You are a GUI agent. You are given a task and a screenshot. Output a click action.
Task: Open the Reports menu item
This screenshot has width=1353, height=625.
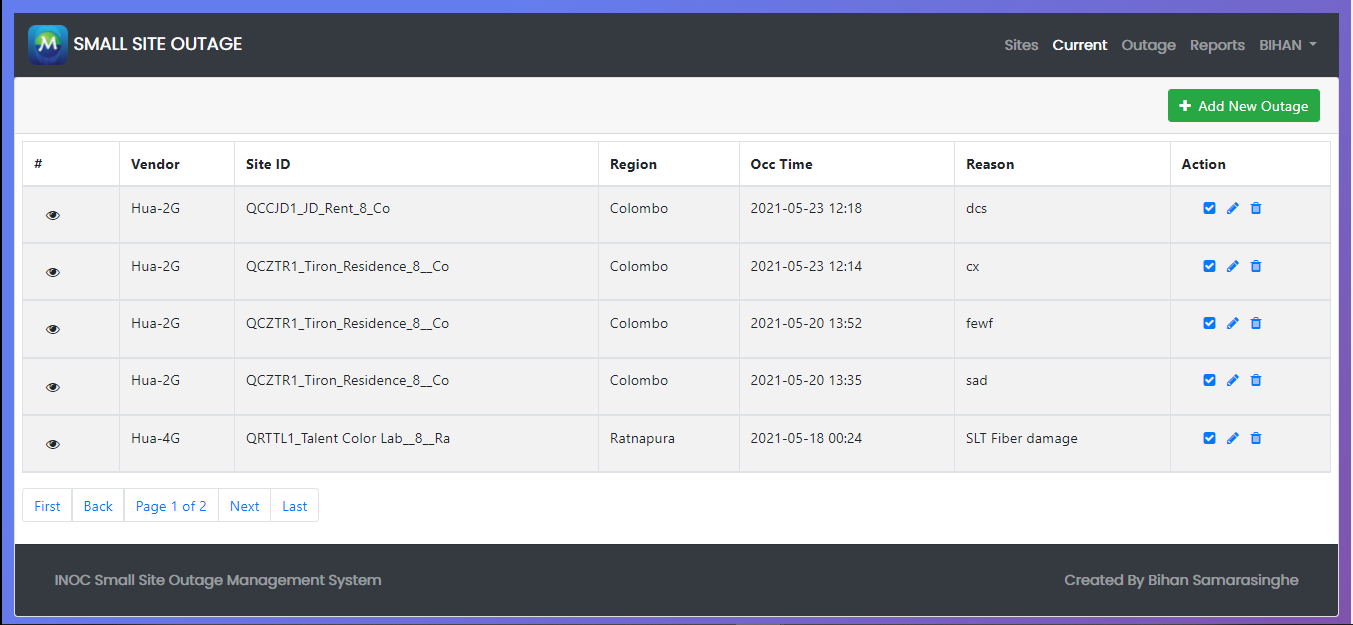coord(1216,44)
